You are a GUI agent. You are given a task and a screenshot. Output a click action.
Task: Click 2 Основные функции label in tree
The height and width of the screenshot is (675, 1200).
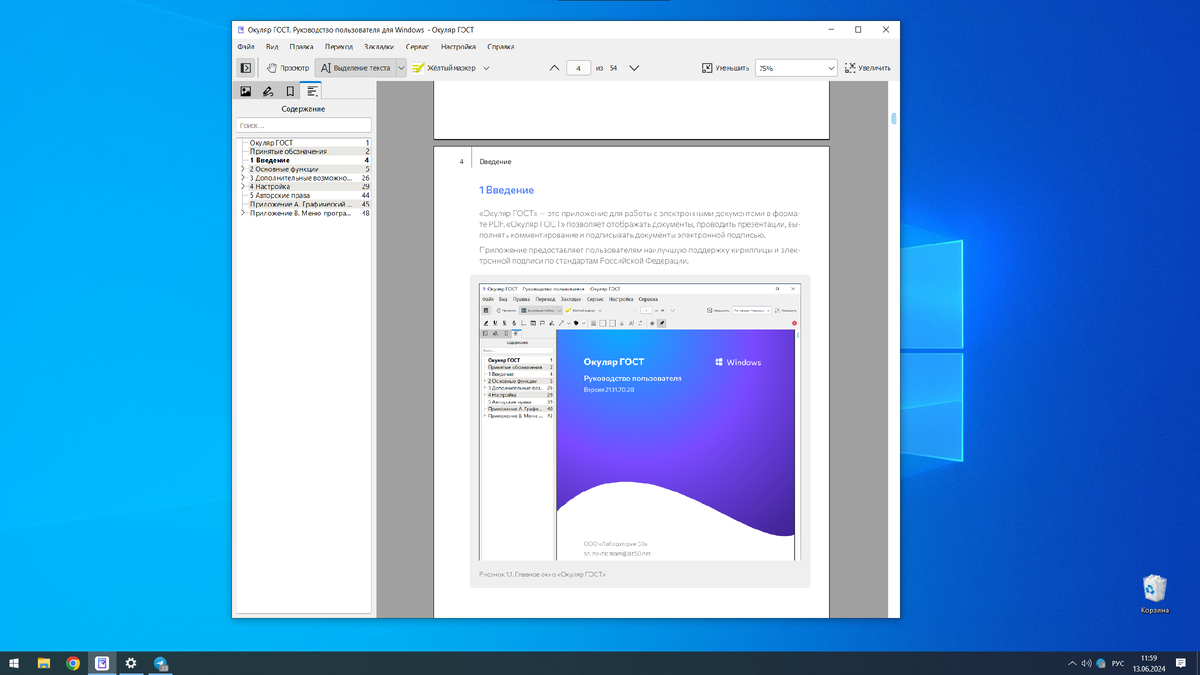point(284,169)
